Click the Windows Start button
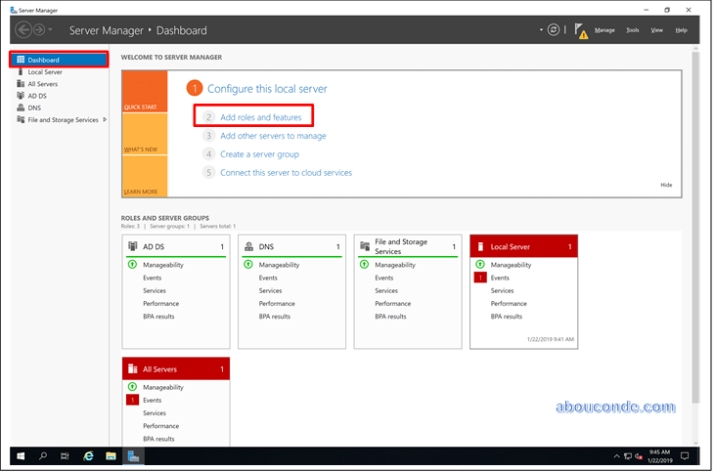714x472 pixels. (20, 456)
